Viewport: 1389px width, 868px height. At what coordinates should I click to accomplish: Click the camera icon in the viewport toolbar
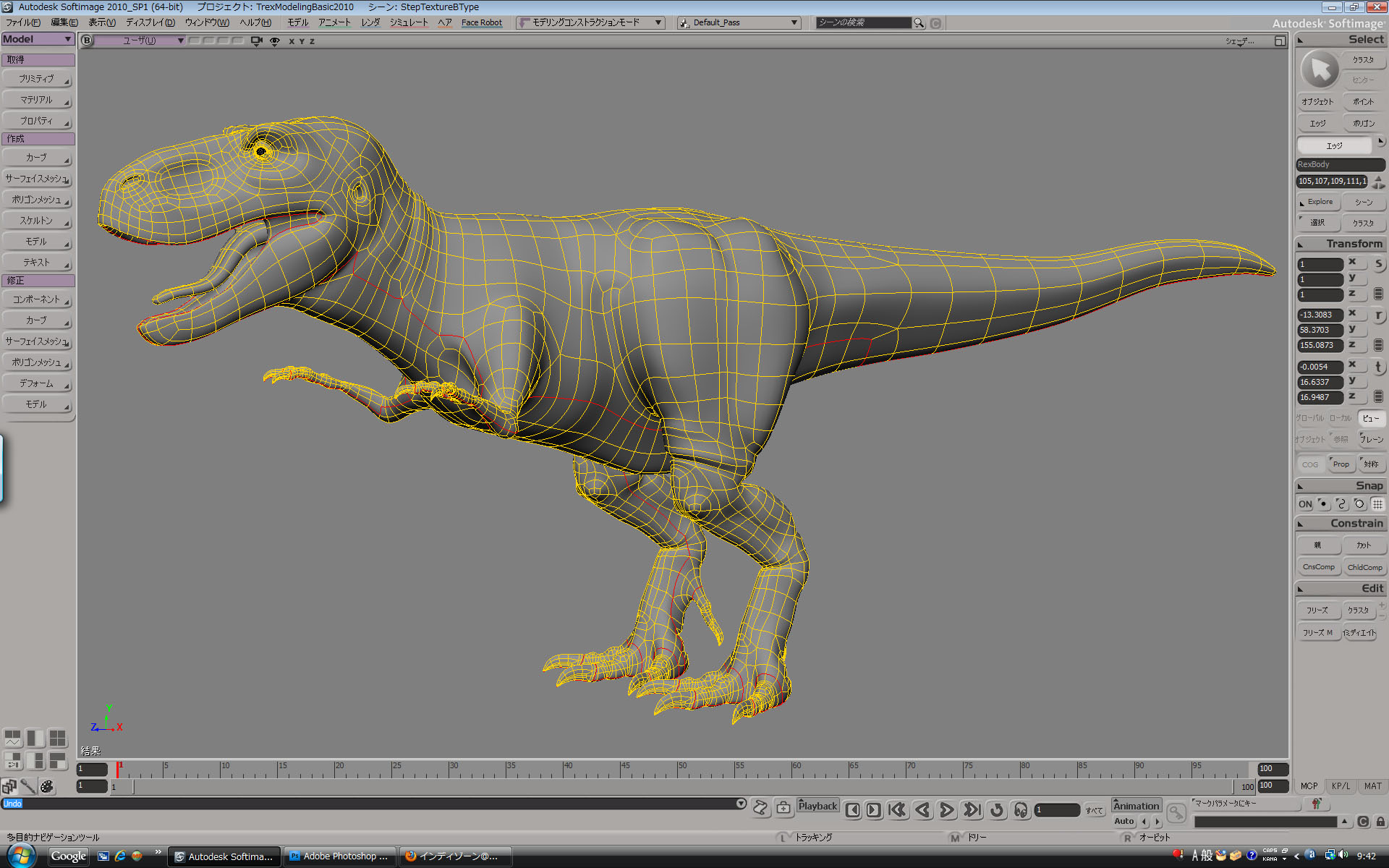coord(255,41)
